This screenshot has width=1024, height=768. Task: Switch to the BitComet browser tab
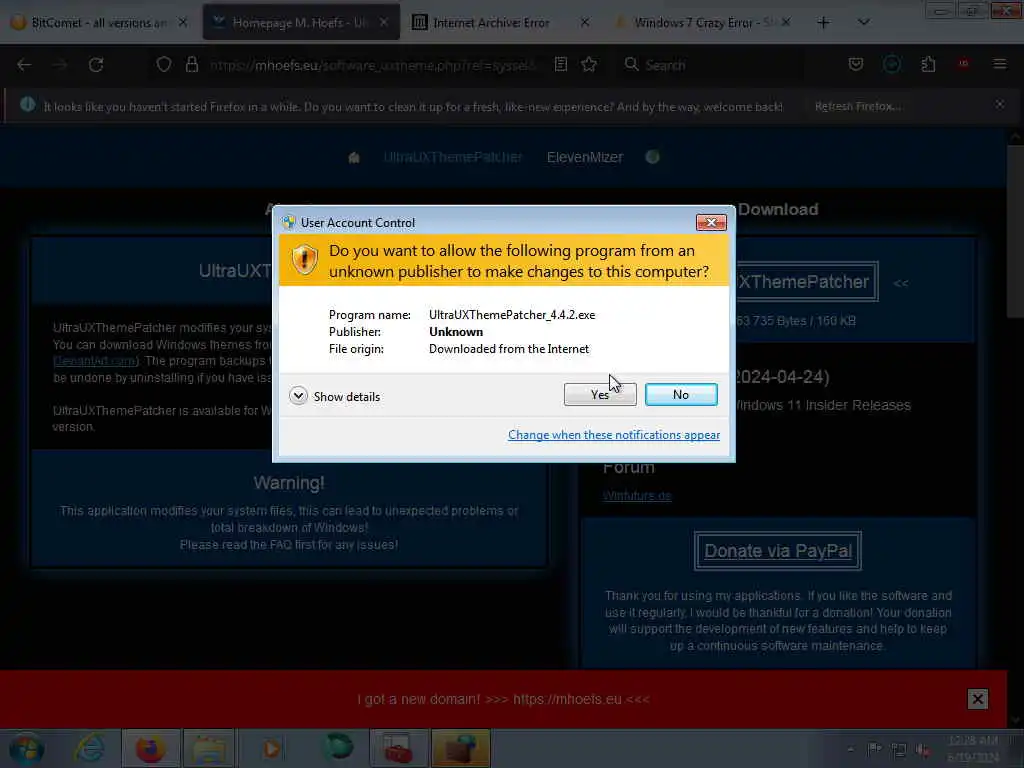pos(99,23)
